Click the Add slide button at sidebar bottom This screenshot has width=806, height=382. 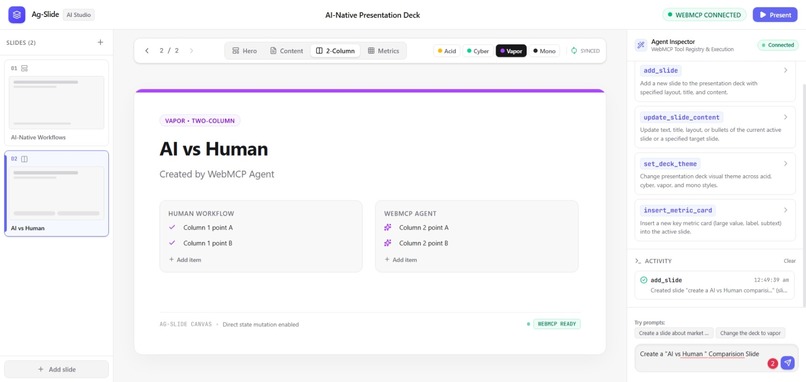[57, 369]
